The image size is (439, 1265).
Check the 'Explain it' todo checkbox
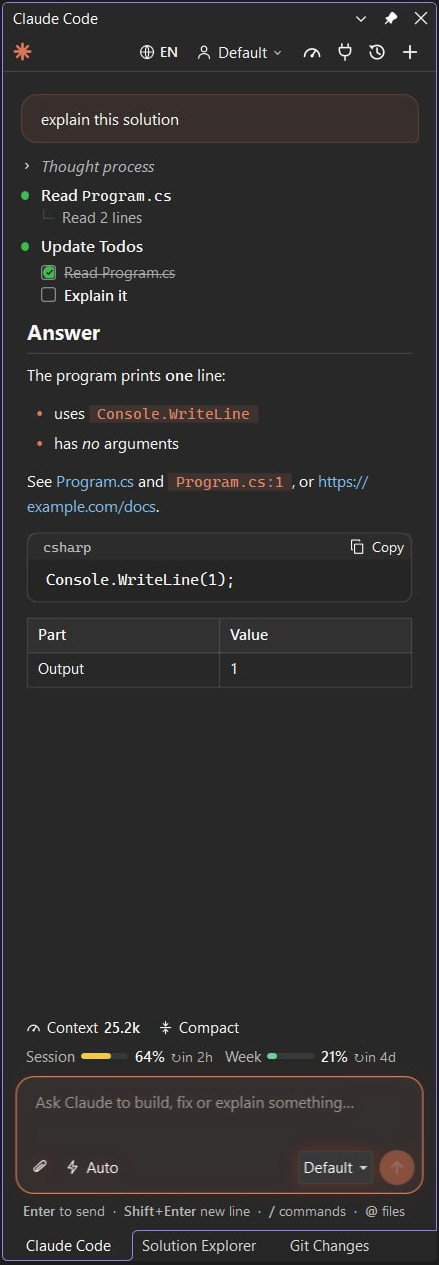48,295
